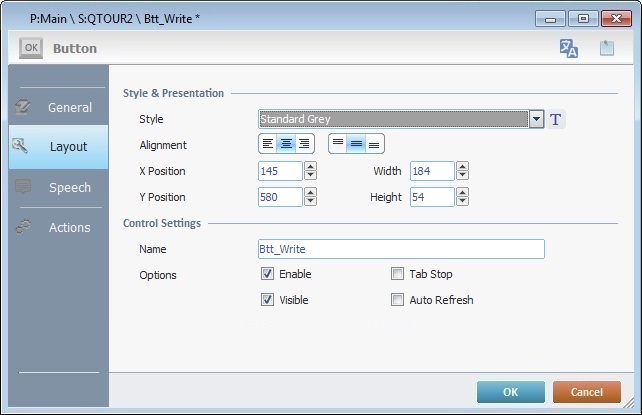The height and width of the screenshot is (415, 642).
Task: Set horizontal alignment to left
Action: click(268, 144)
